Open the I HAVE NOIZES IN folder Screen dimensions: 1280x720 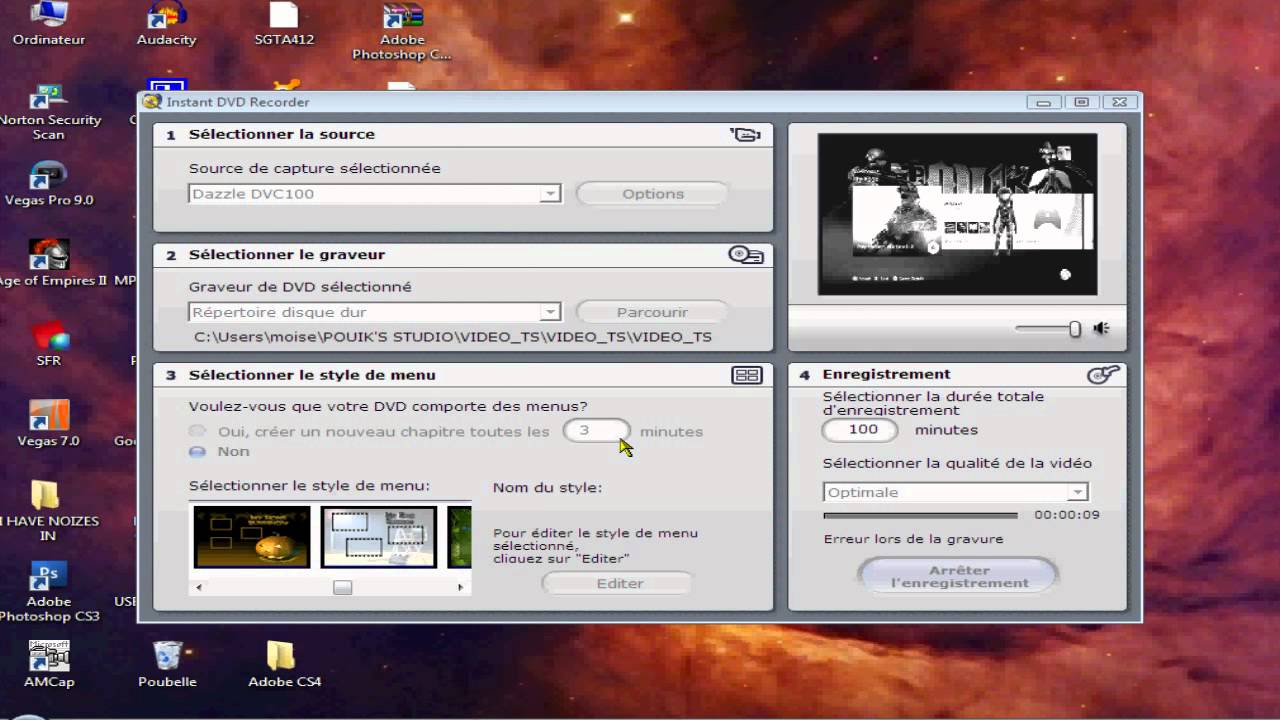[46, 512]
